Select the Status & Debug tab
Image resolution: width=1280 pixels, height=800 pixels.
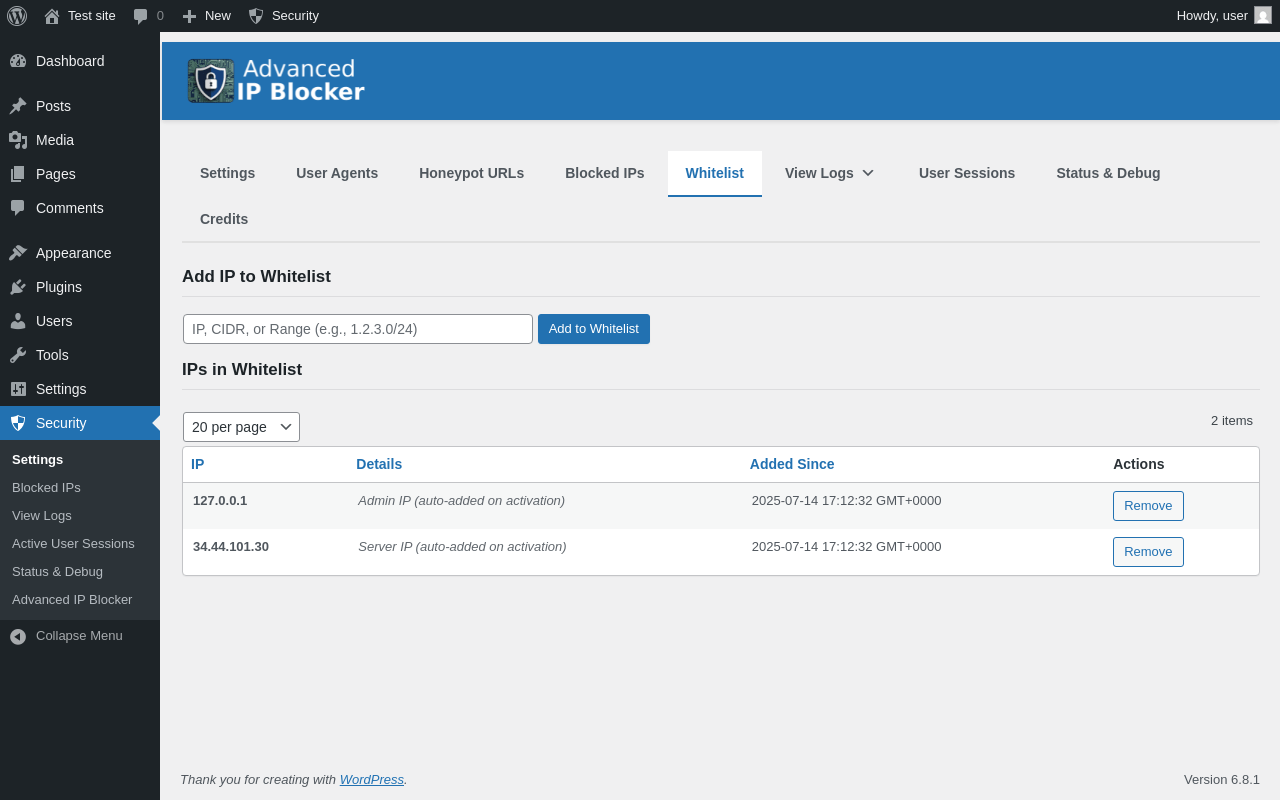click(1109, 173)
